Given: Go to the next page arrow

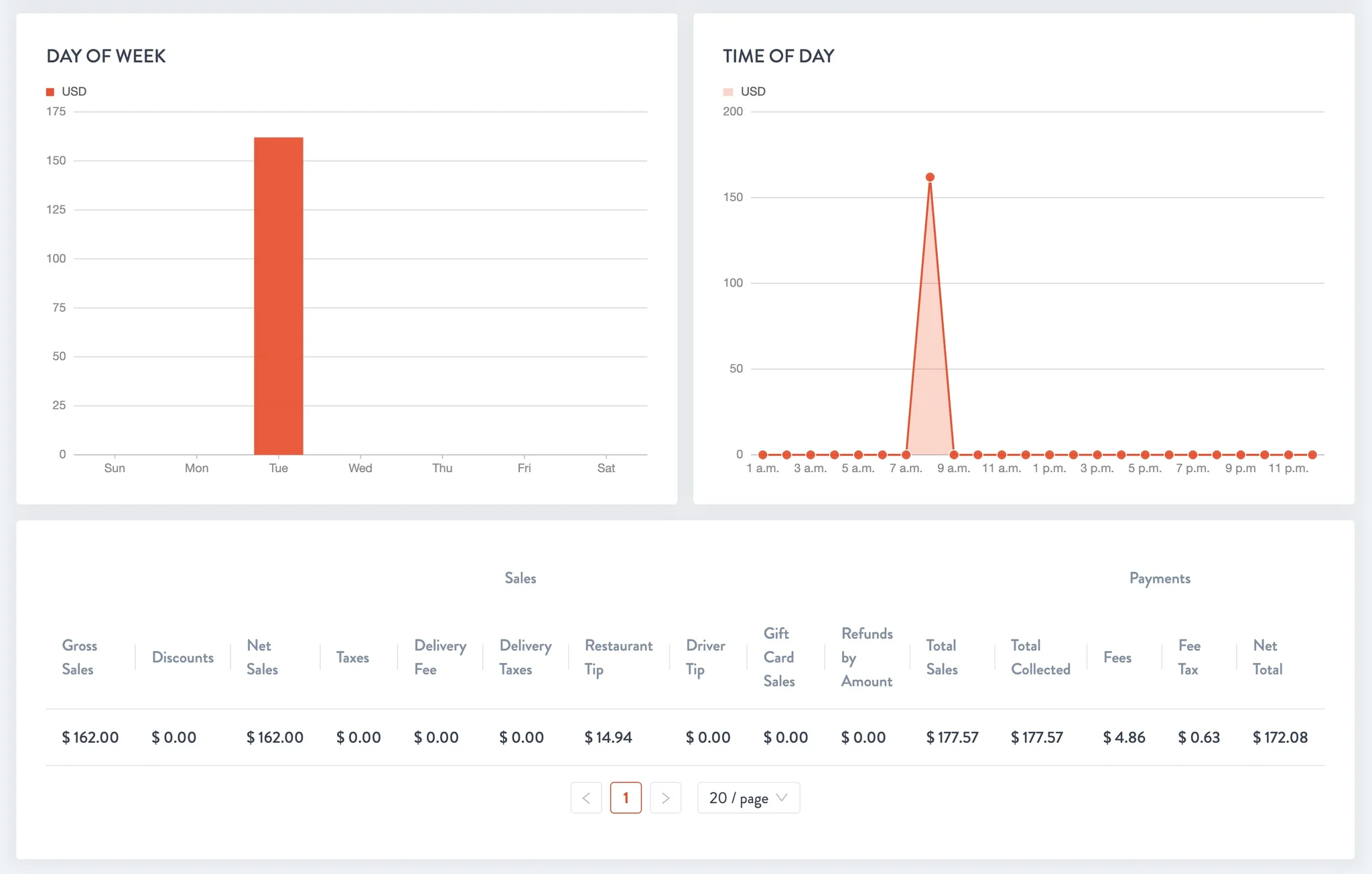Looking at the screenshot, I should (x=665, y=798).
